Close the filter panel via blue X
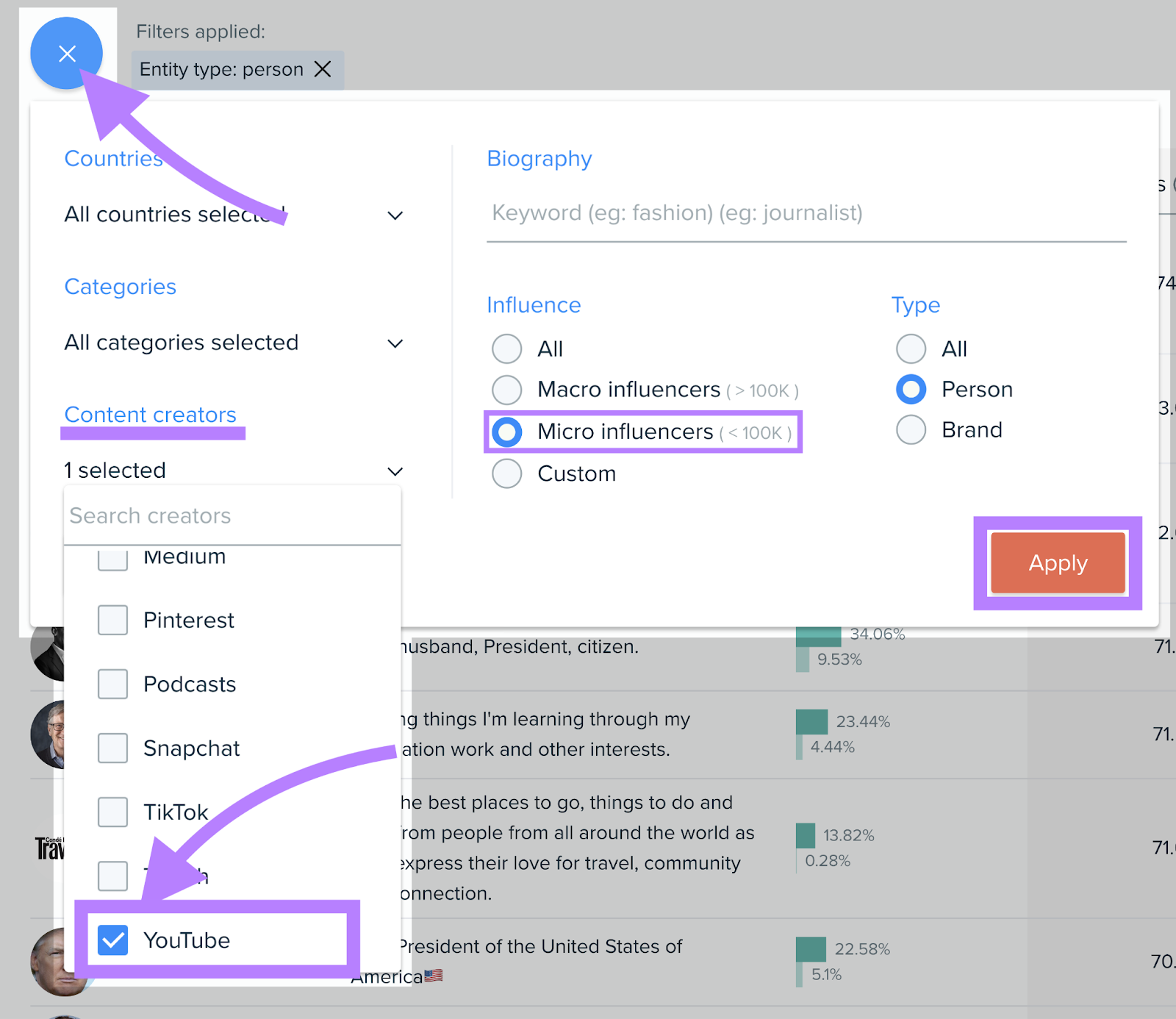 point(68,53)
